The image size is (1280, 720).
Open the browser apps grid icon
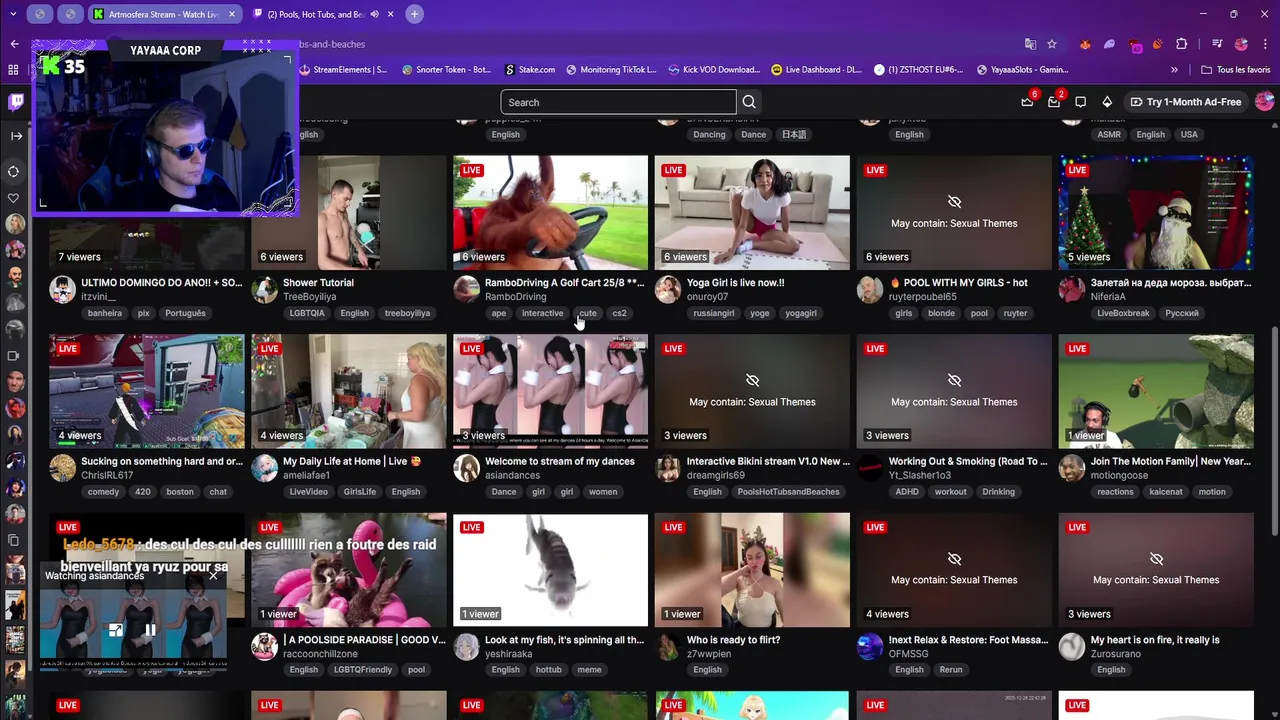13,70
